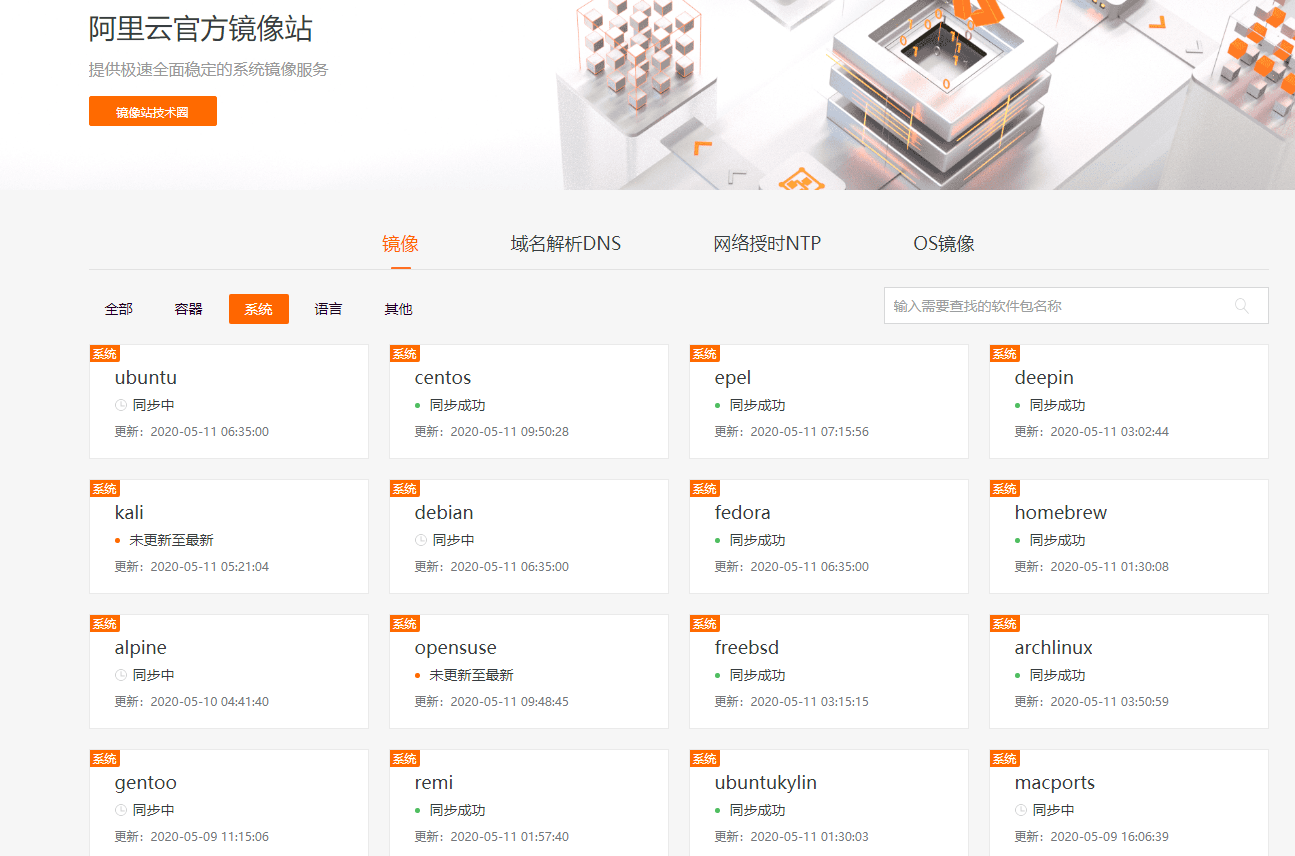Open the 网络授时NTP tab
This screenshot has width=1295, height=856.
coord(767,244)
